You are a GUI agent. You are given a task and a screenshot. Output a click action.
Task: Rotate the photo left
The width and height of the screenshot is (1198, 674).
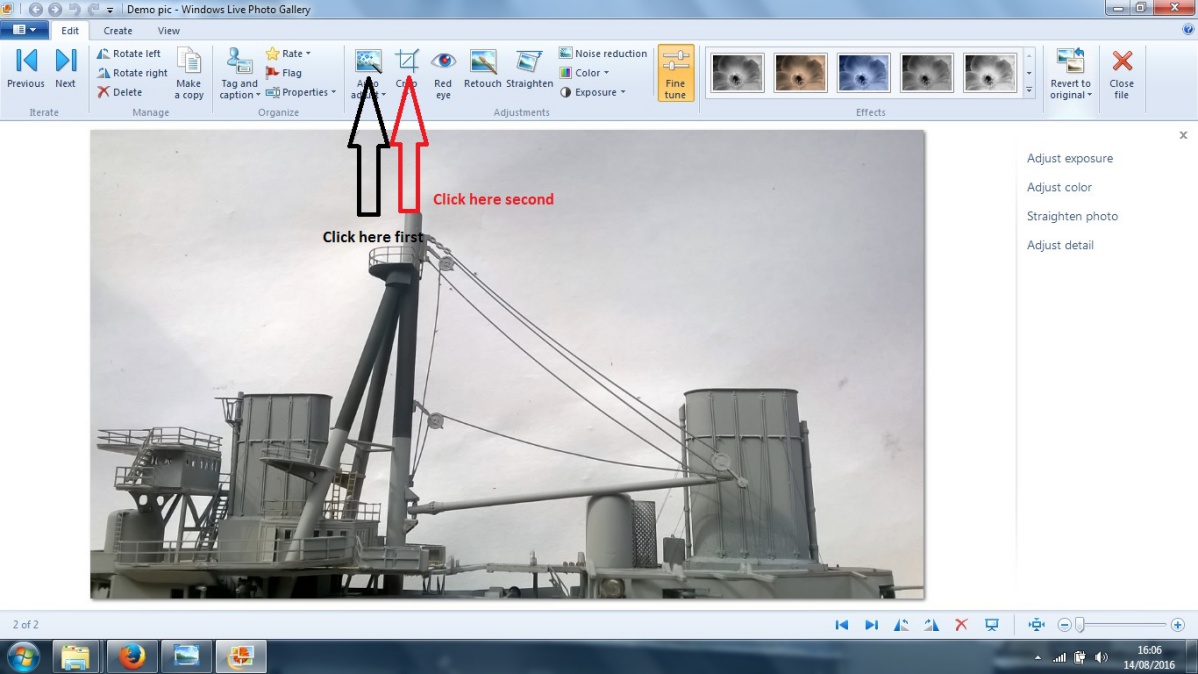click(129, 53)
